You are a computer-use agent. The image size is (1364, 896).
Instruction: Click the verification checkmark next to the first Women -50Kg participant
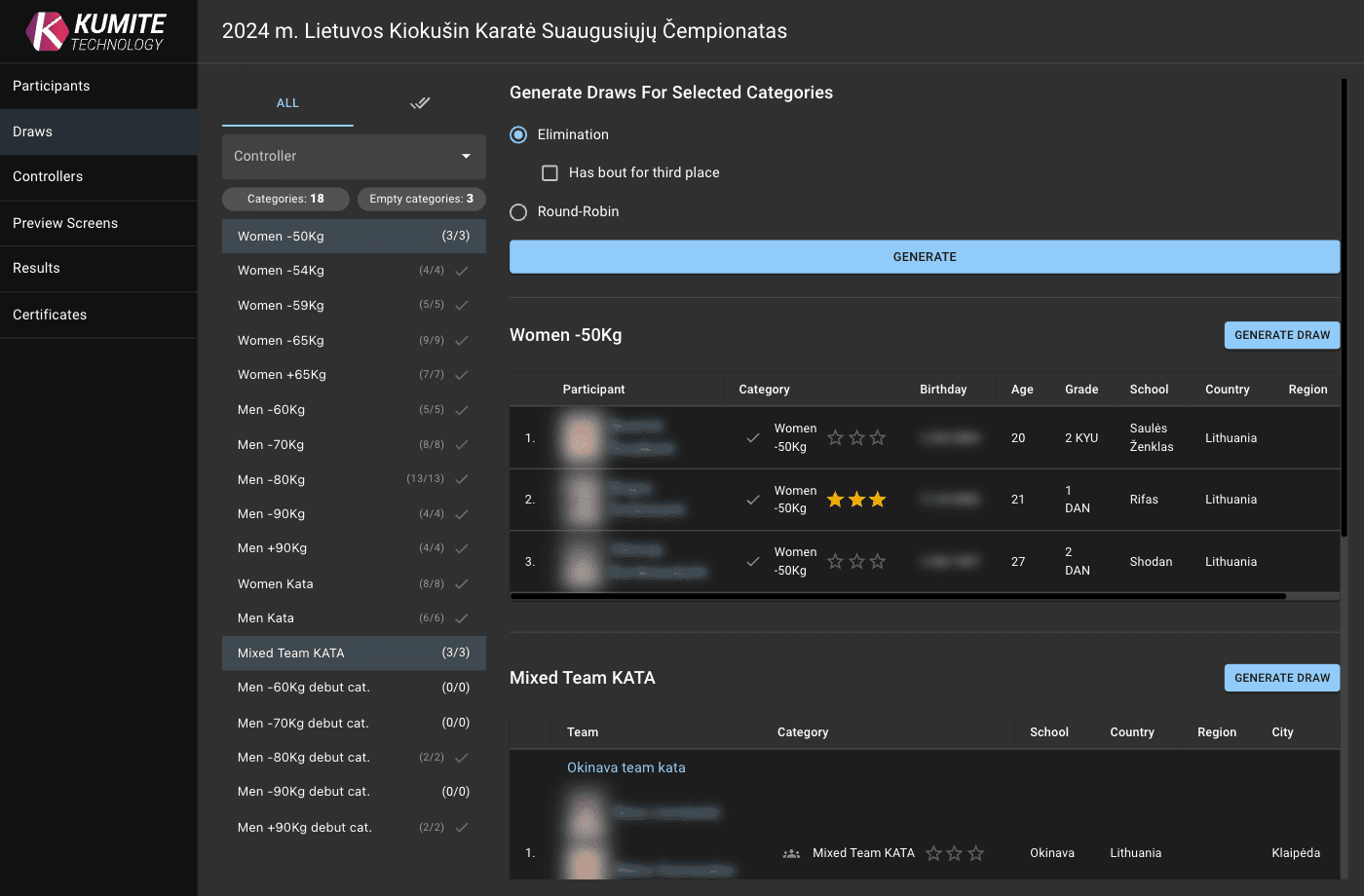753,437
